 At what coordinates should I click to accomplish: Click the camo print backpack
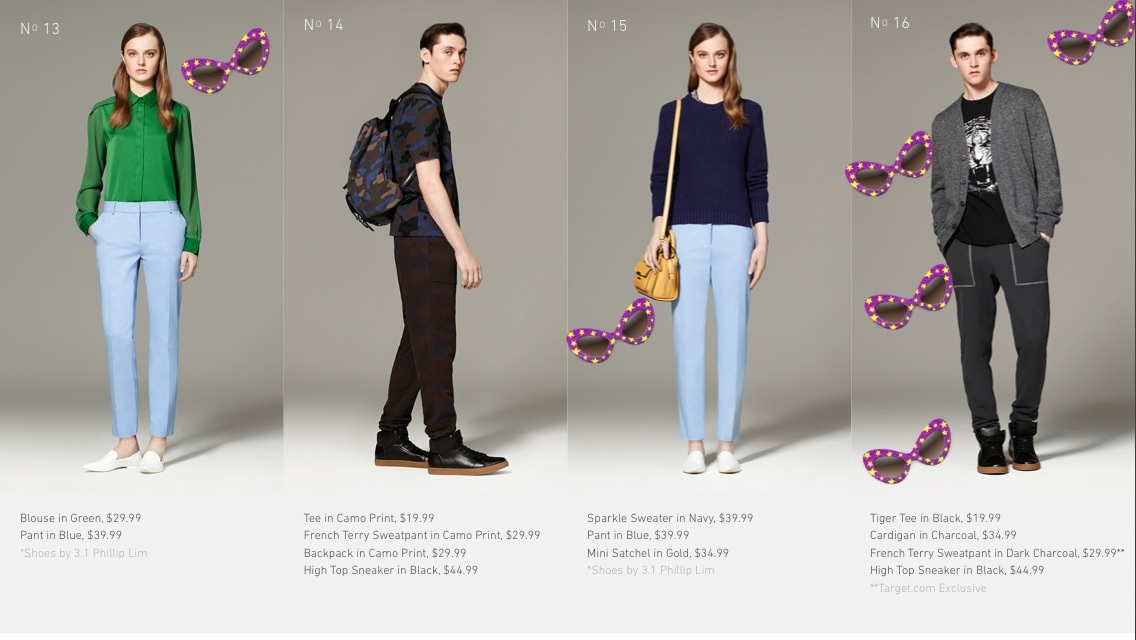point(372,172)
